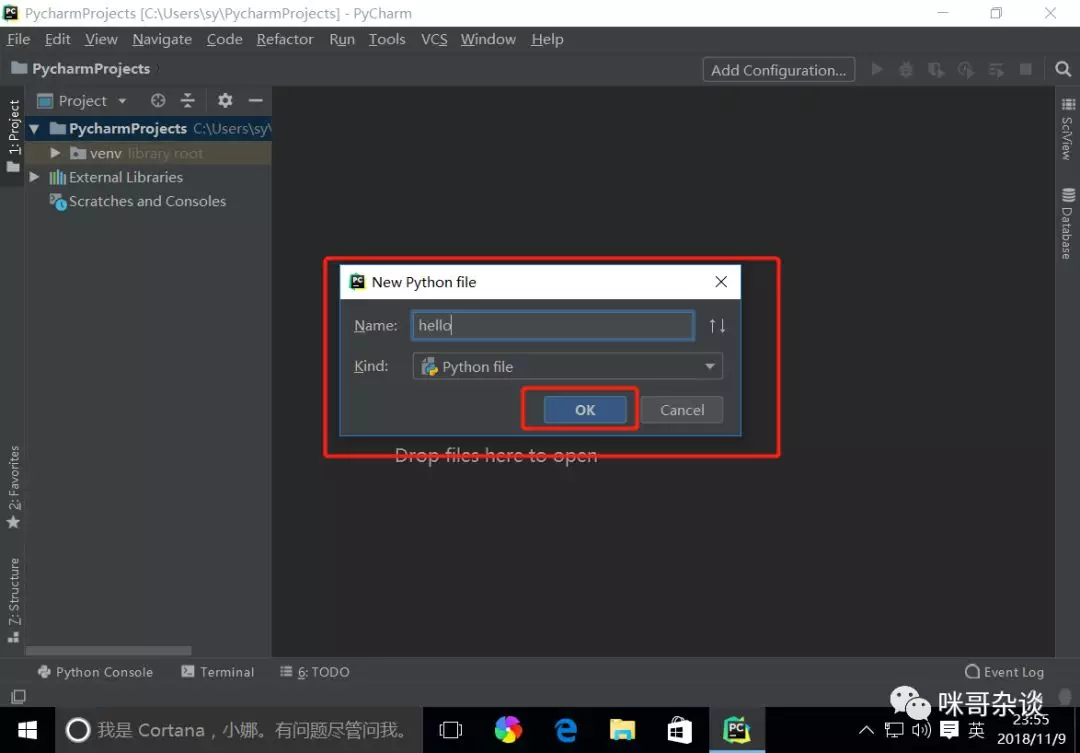
Task: Click the Debug bug icon
Action: (x=906, y=70)
